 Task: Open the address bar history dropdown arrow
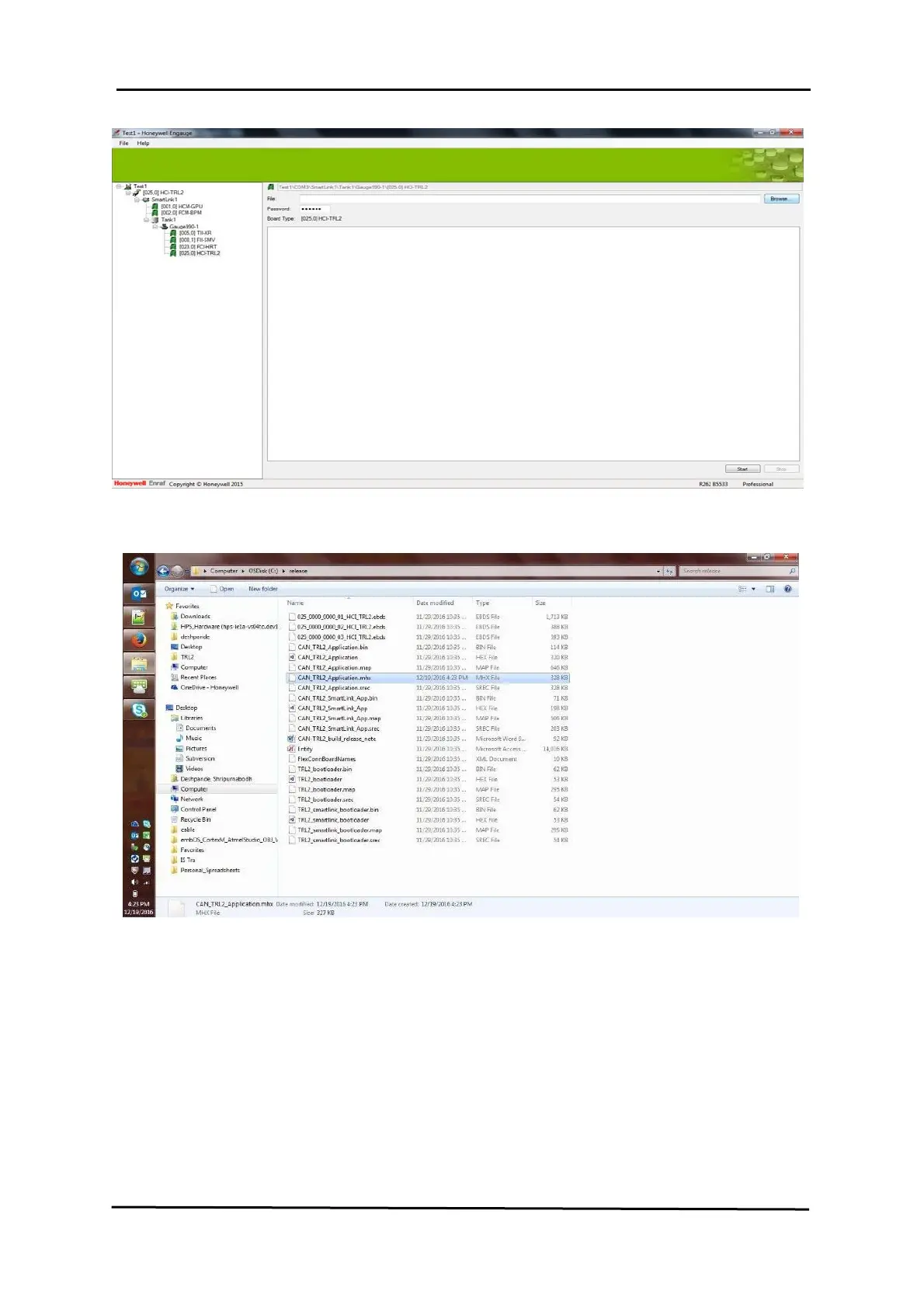point(658,571)
